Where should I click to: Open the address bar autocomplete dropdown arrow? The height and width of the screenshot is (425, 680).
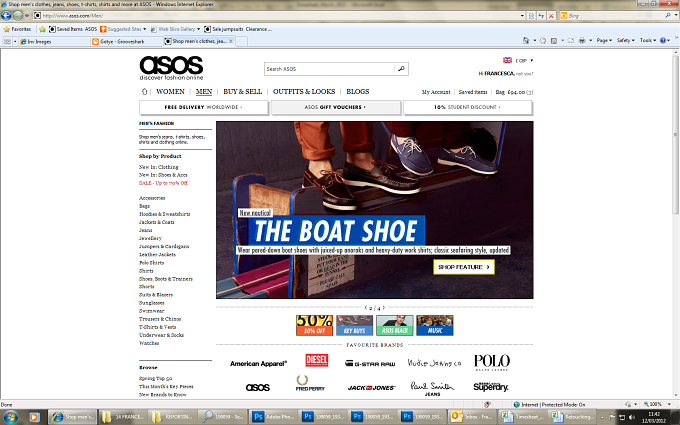(x=522, y=16)
